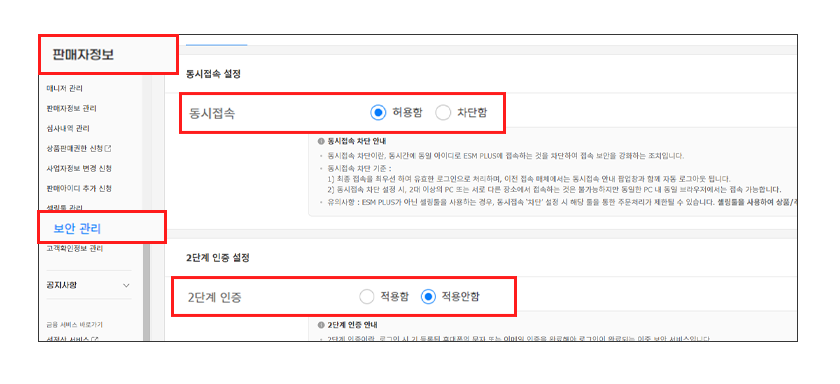Viewport: 840px width, 384px height.
Task: Select the 적용안함 radio for 2단계 인증
Action: point(428,297)
